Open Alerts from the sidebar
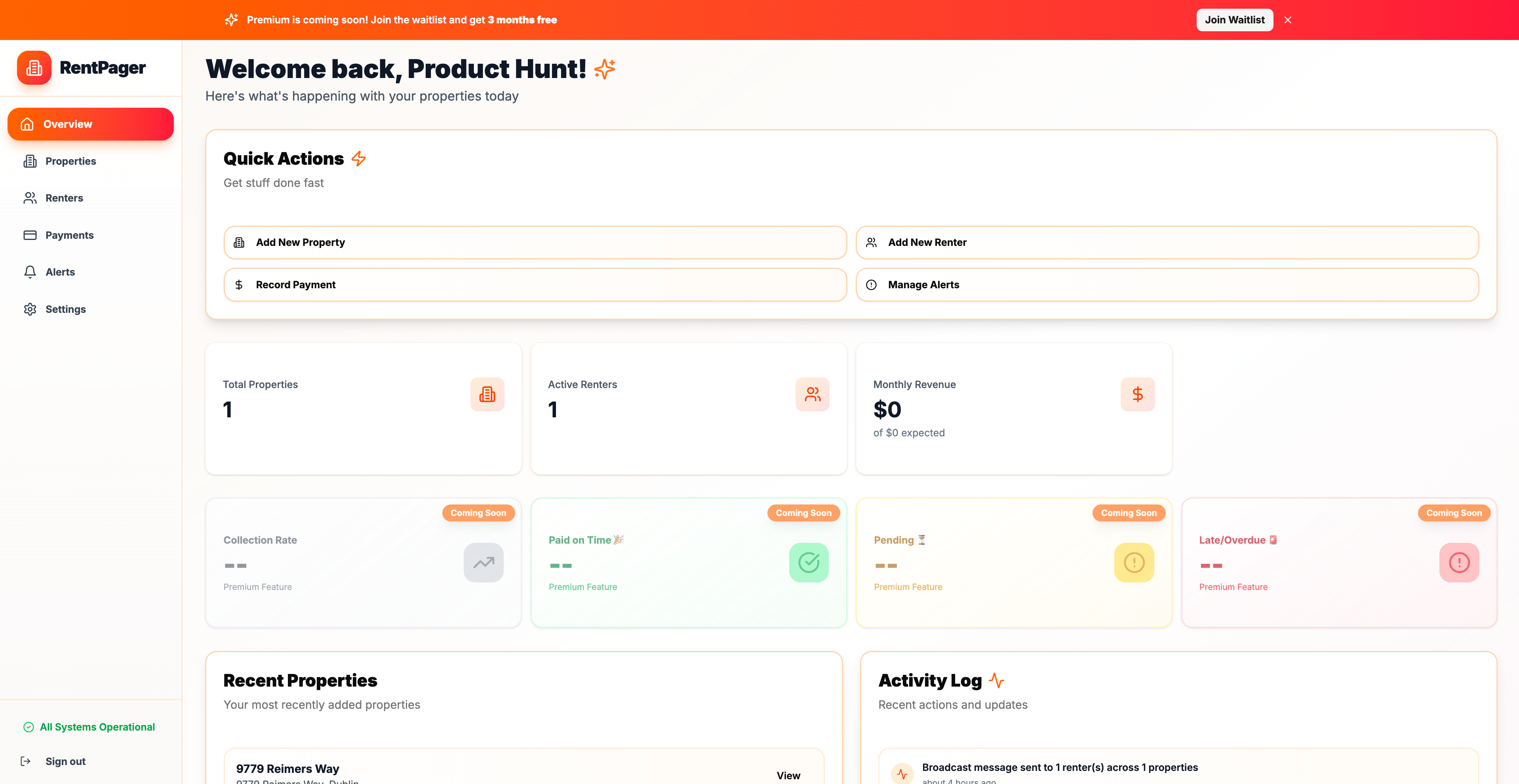 coord(59,272)
